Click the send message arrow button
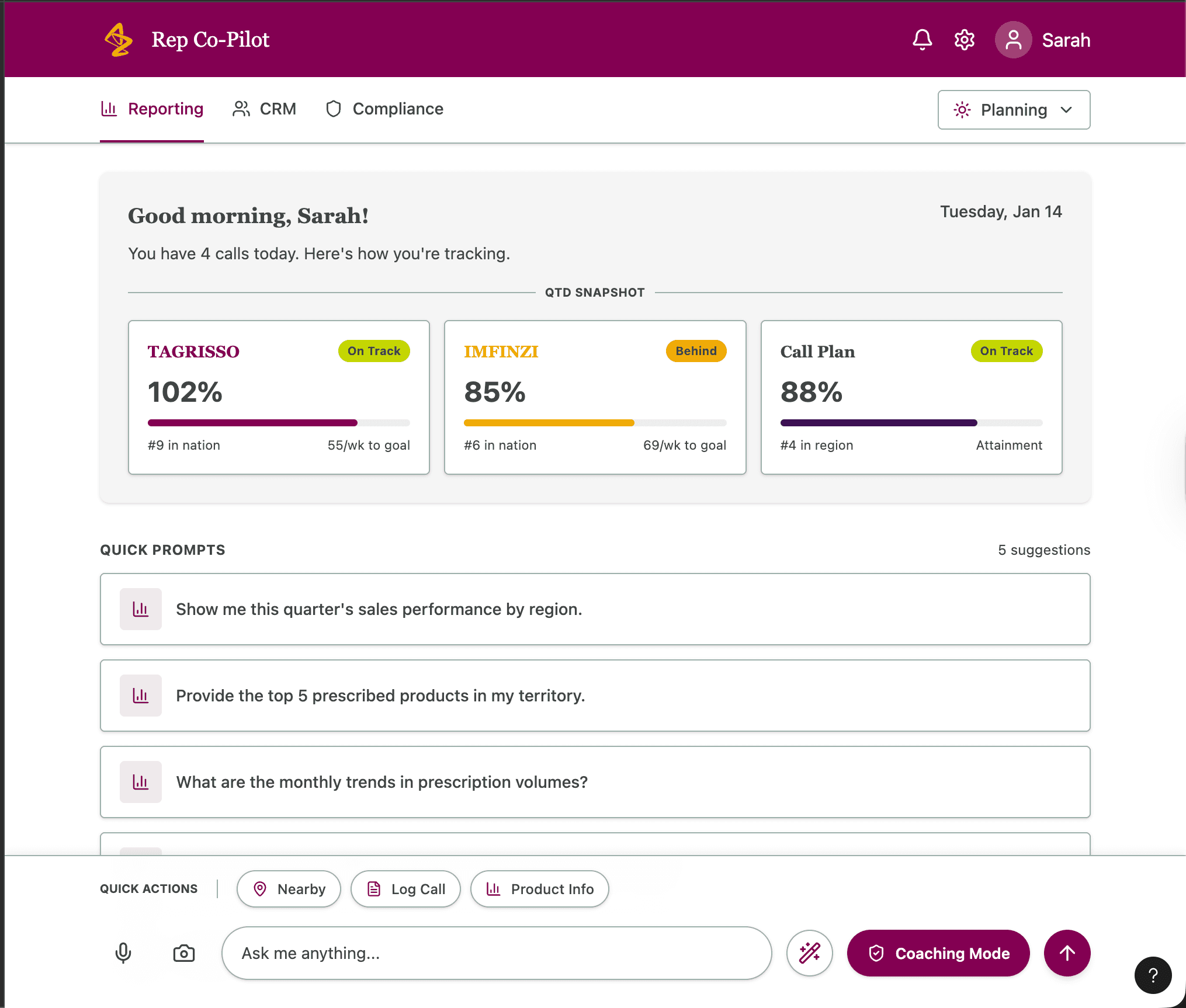The image size is (1186, 1008). 1067,953
